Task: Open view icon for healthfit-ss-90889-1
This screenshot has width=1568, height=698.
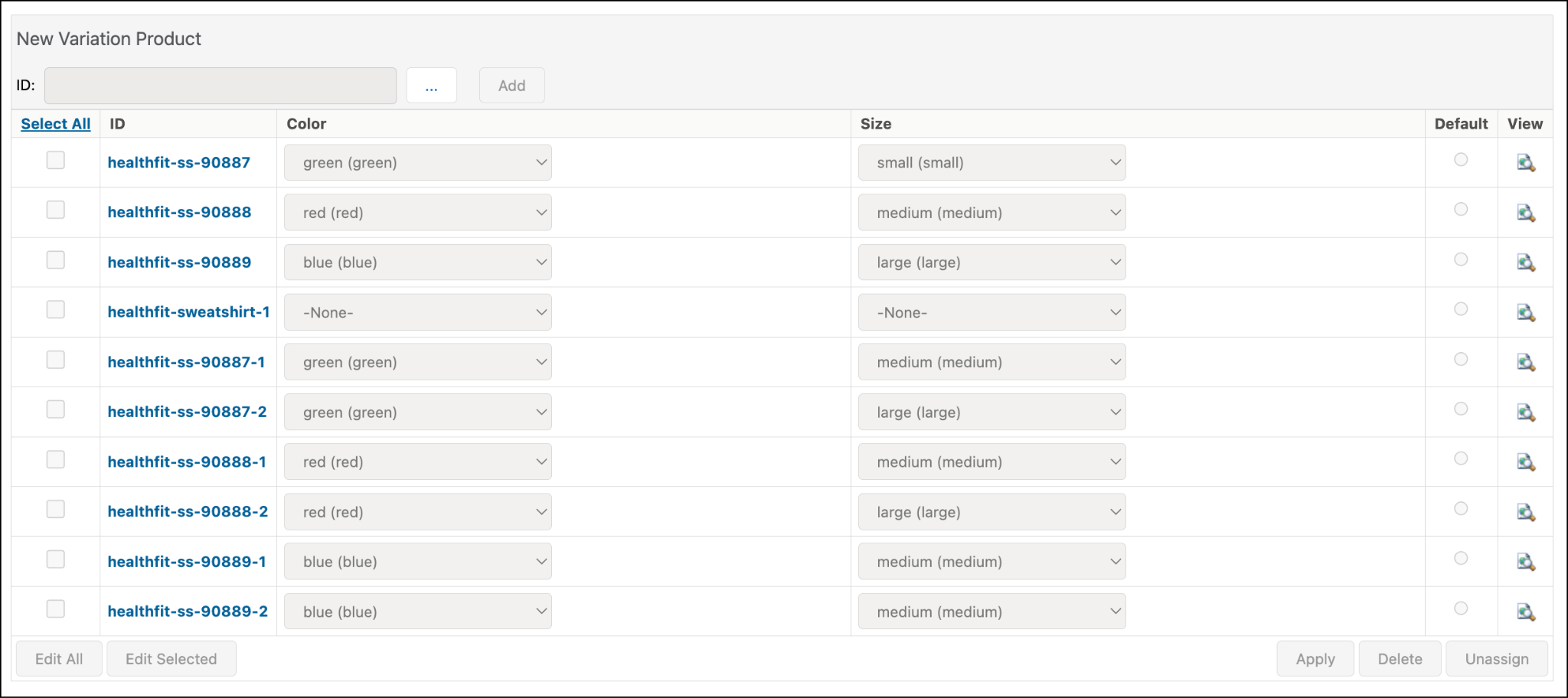Action: pyautogui.click(x=1526, y=562)
